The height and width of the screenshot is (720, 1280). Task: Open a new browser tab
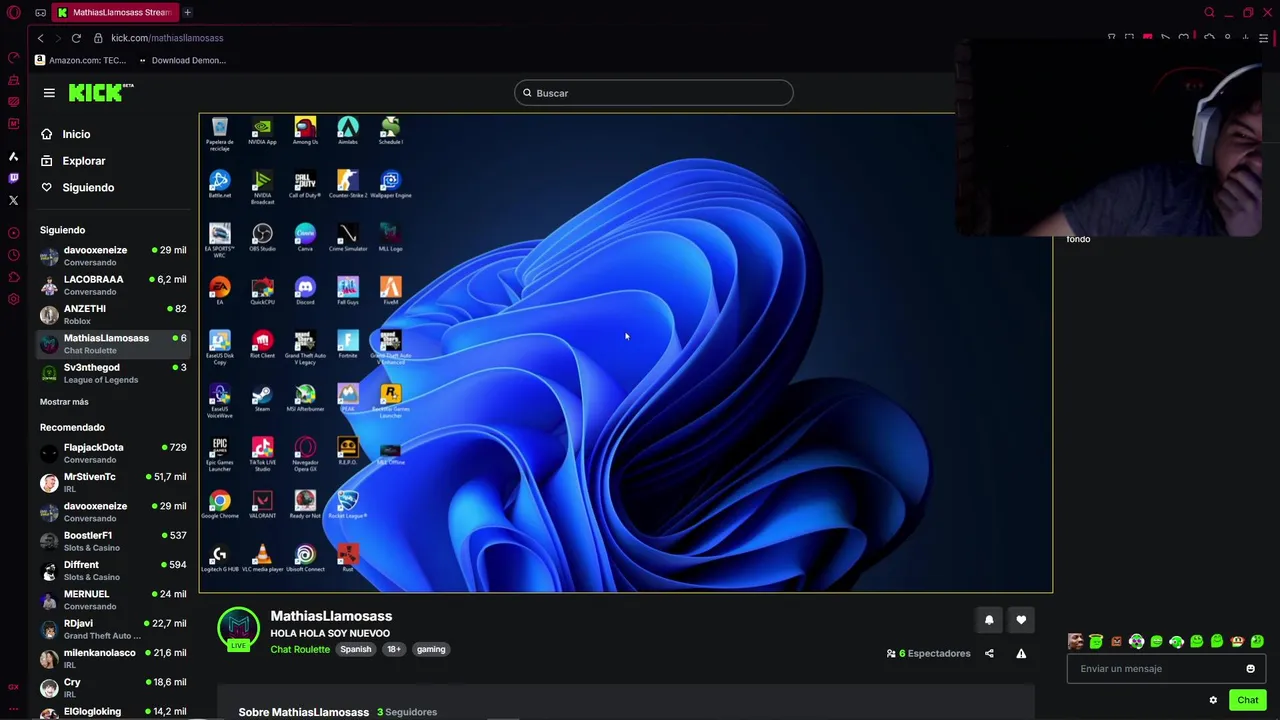pyautogui.click(x=187, y=12)
